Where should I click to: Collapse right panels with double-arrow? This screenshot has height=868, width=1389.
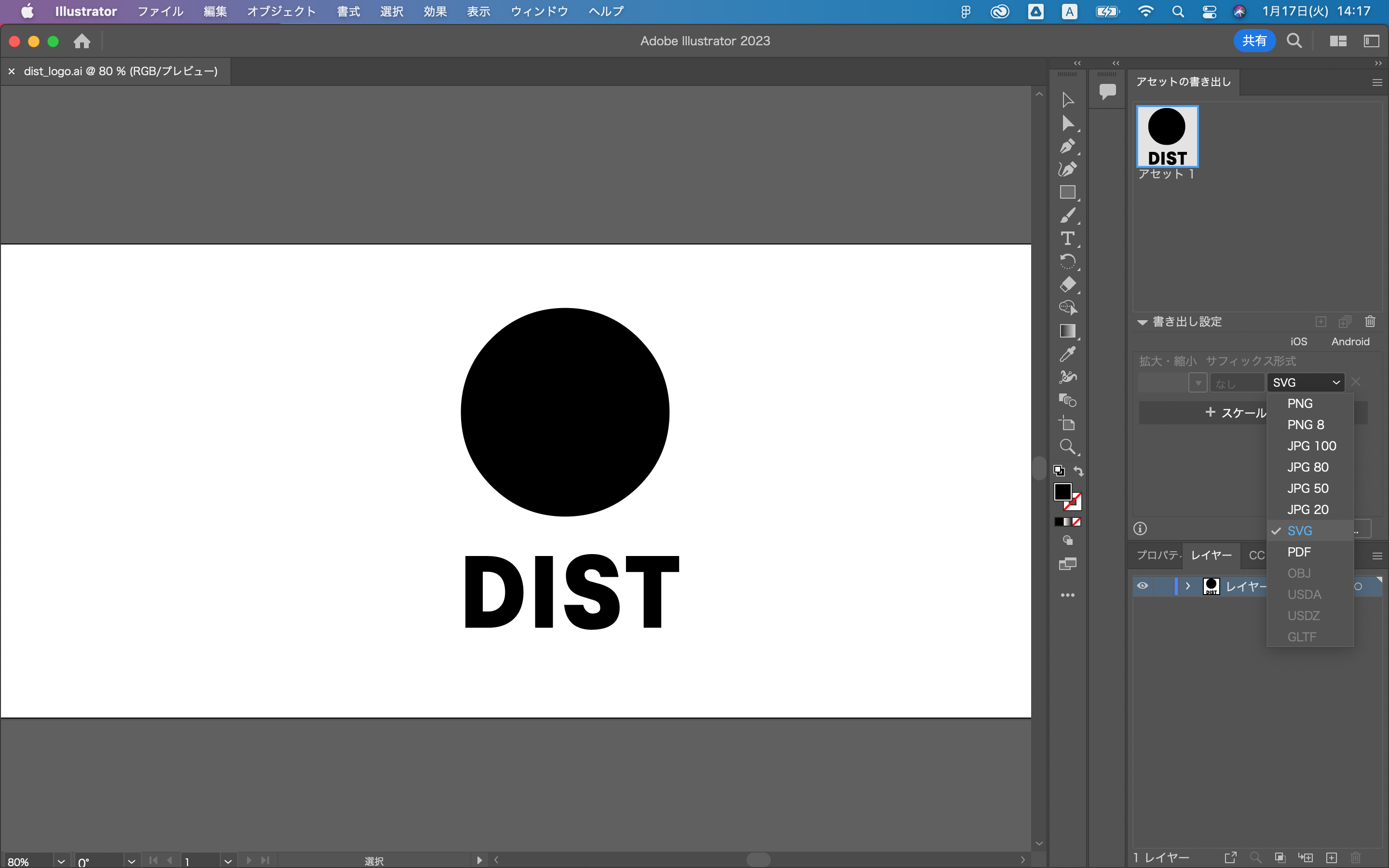coord(1377,63)
